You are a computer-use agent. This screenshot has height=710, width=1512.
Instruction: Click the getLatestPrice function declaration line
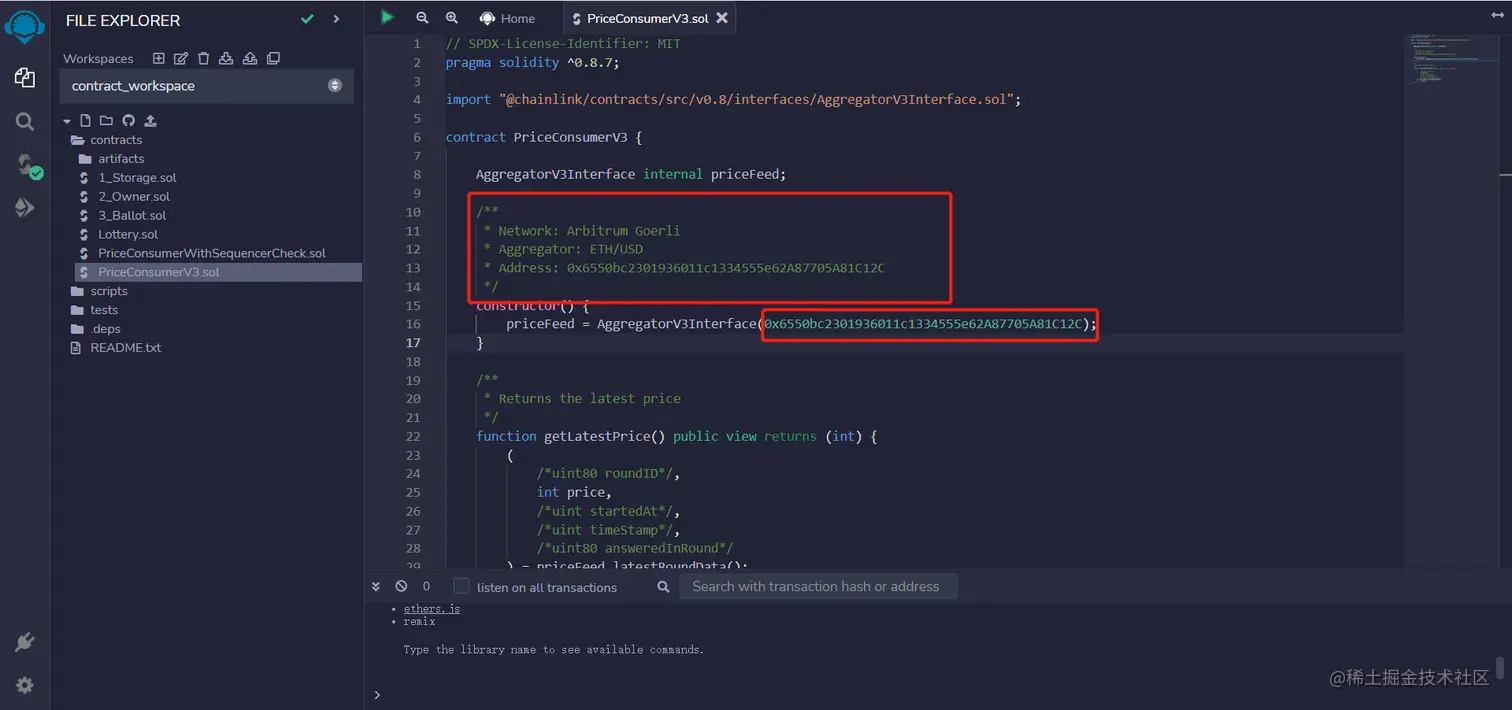coord(677,436)
